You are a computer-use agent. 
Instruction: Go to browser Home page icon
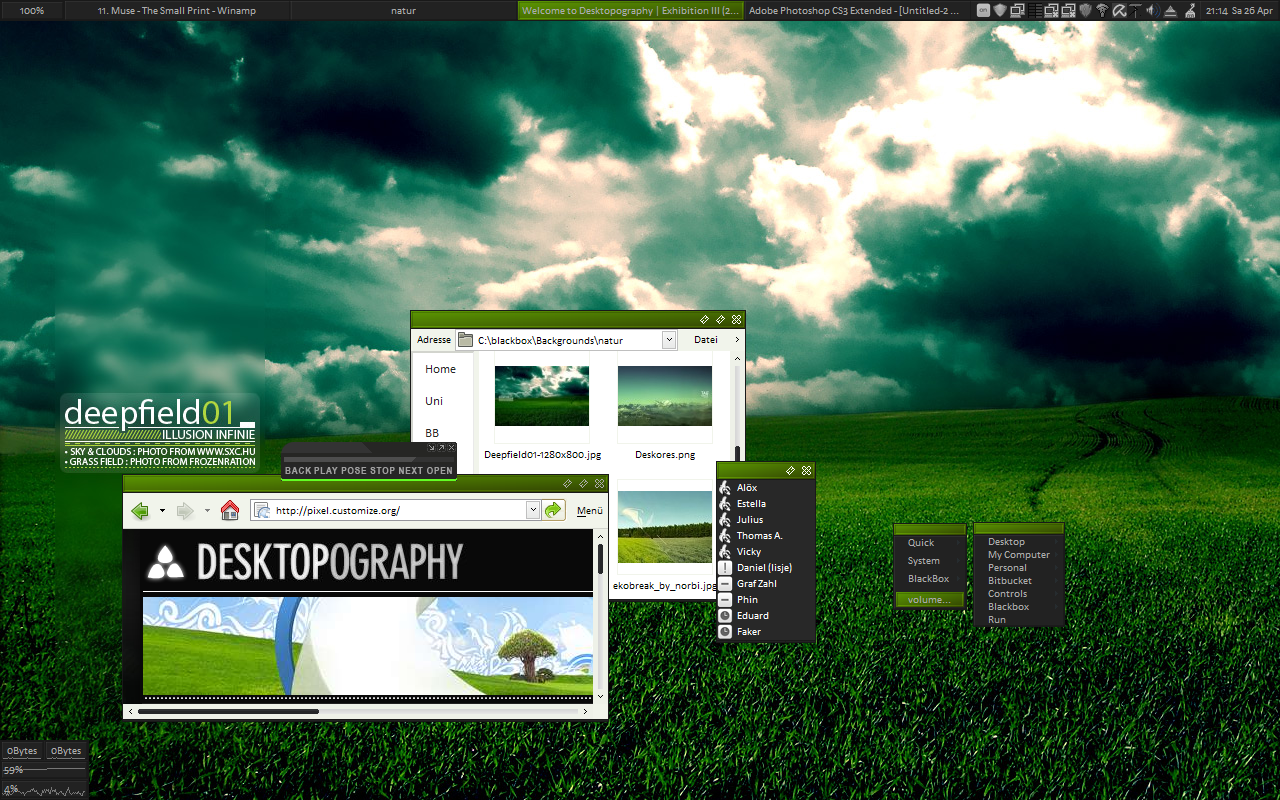(x=230, y=511)
